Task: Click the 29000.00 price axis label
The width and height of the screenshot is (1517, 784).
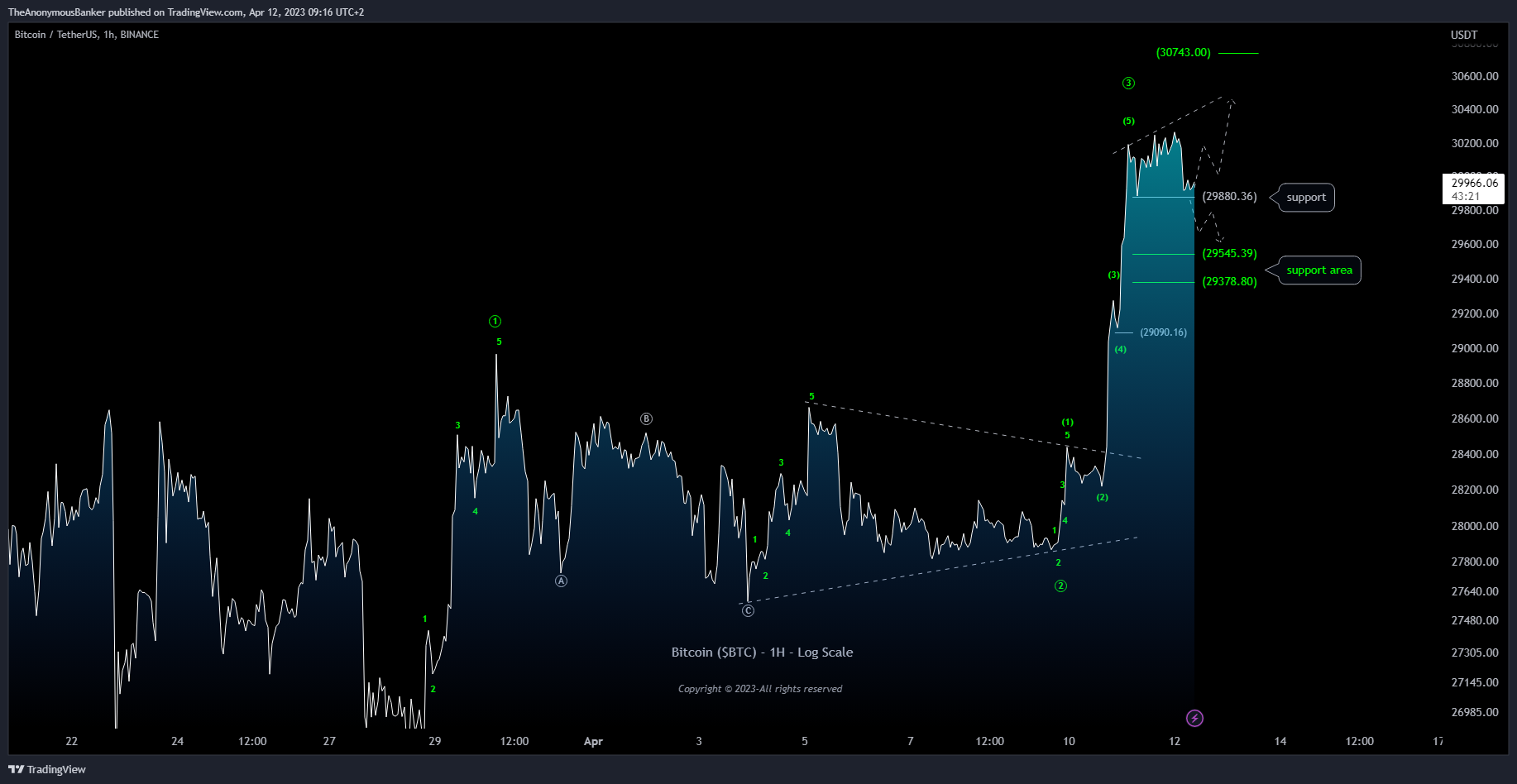Action: (x=1475, y=347)
